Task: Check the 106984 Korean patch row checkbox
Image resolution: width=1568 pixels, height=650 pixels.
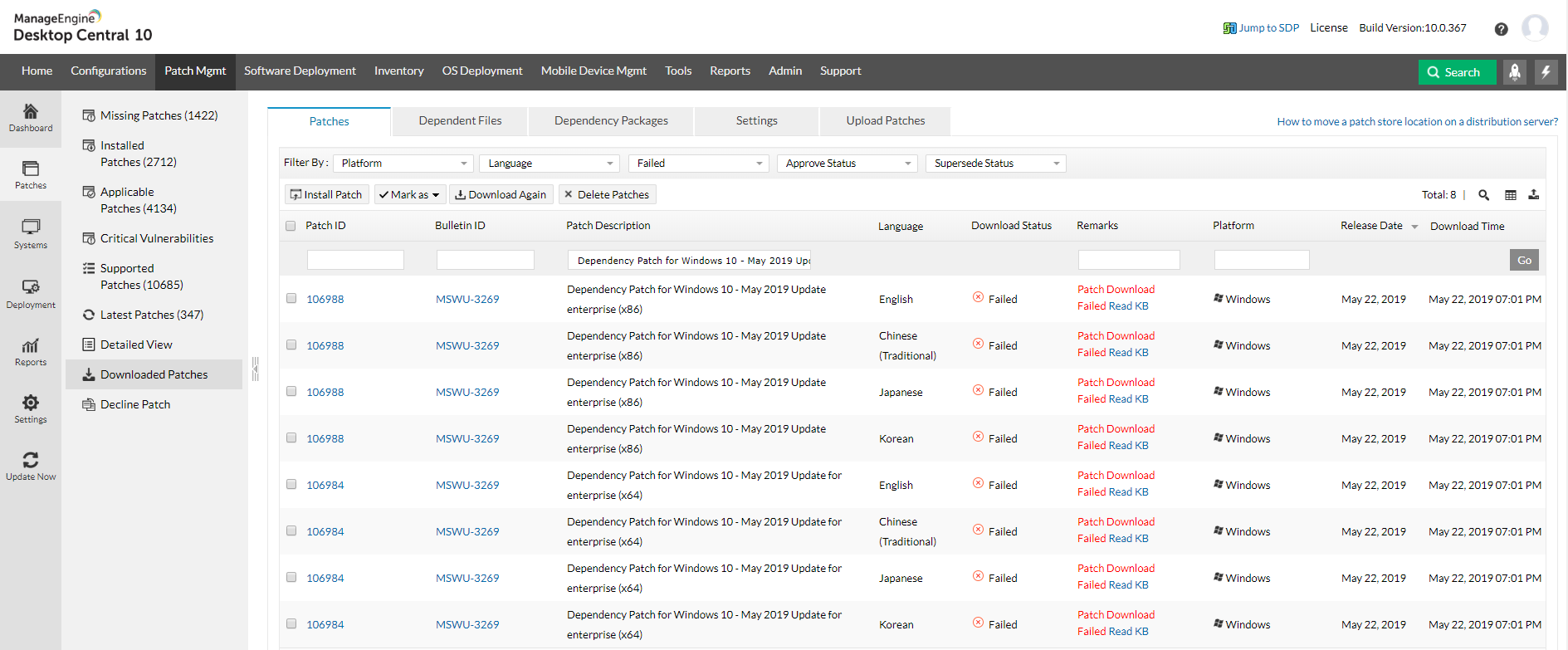Action: click(x=291, y=623)
